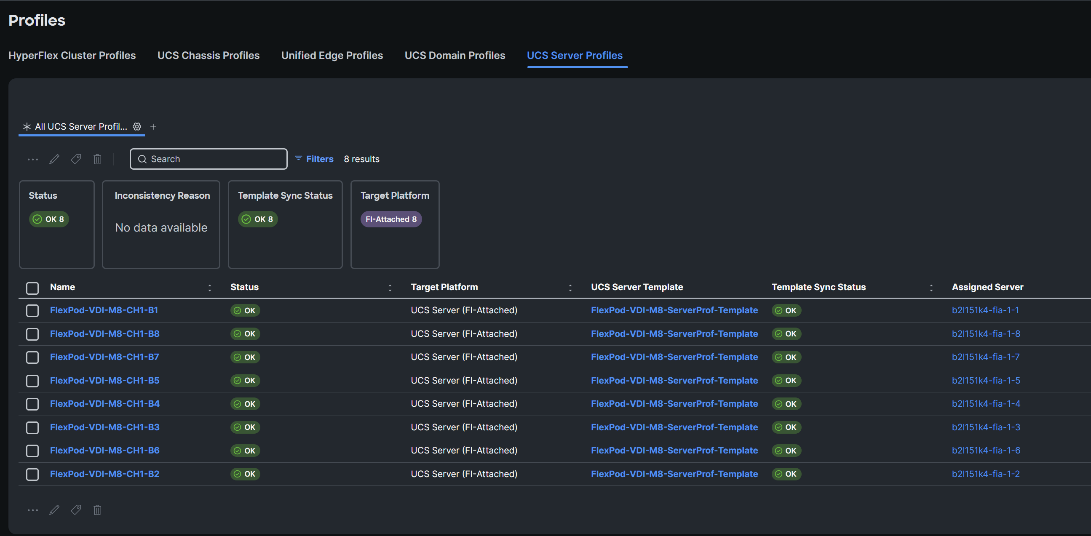Click the Name column header
Screen dimensions: 1091x536
63,287
